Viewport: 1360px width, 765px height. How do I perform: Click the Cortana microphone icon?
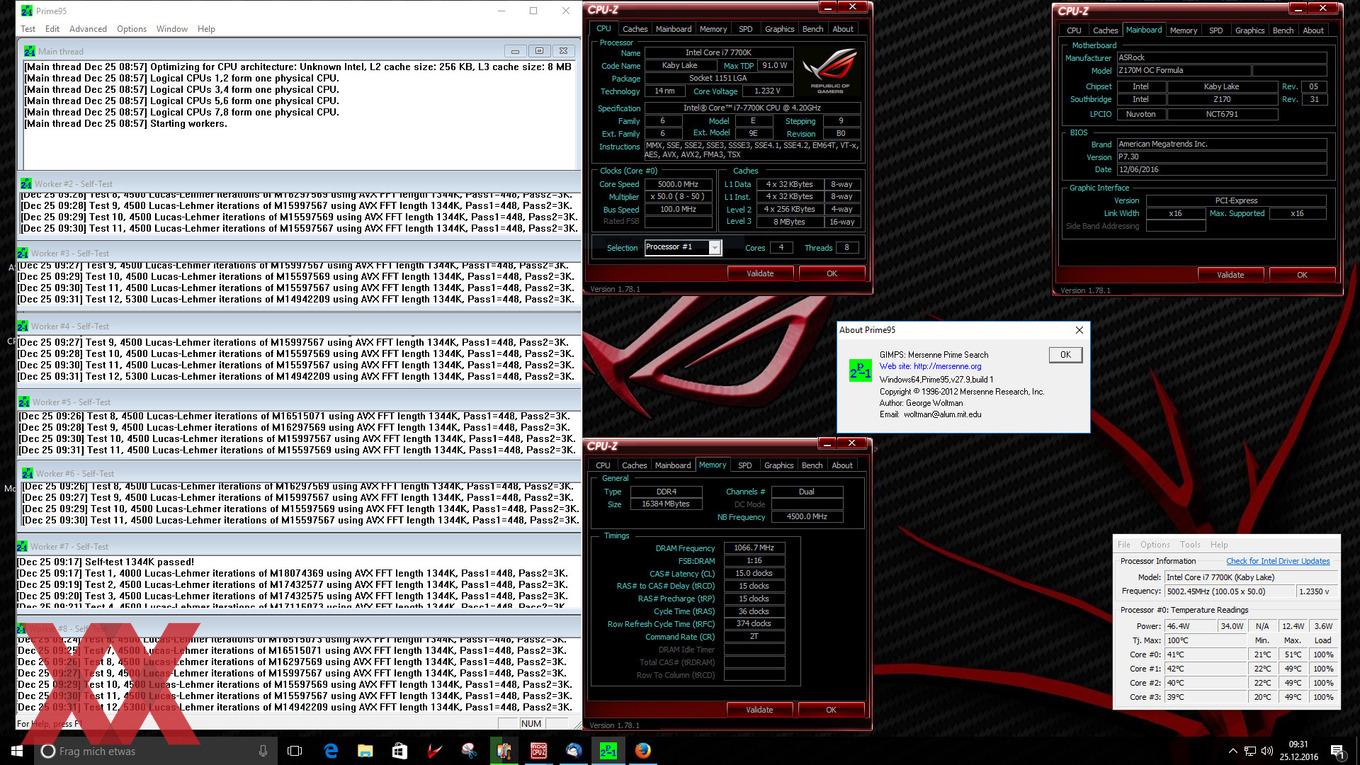click(x=263, y=750)
